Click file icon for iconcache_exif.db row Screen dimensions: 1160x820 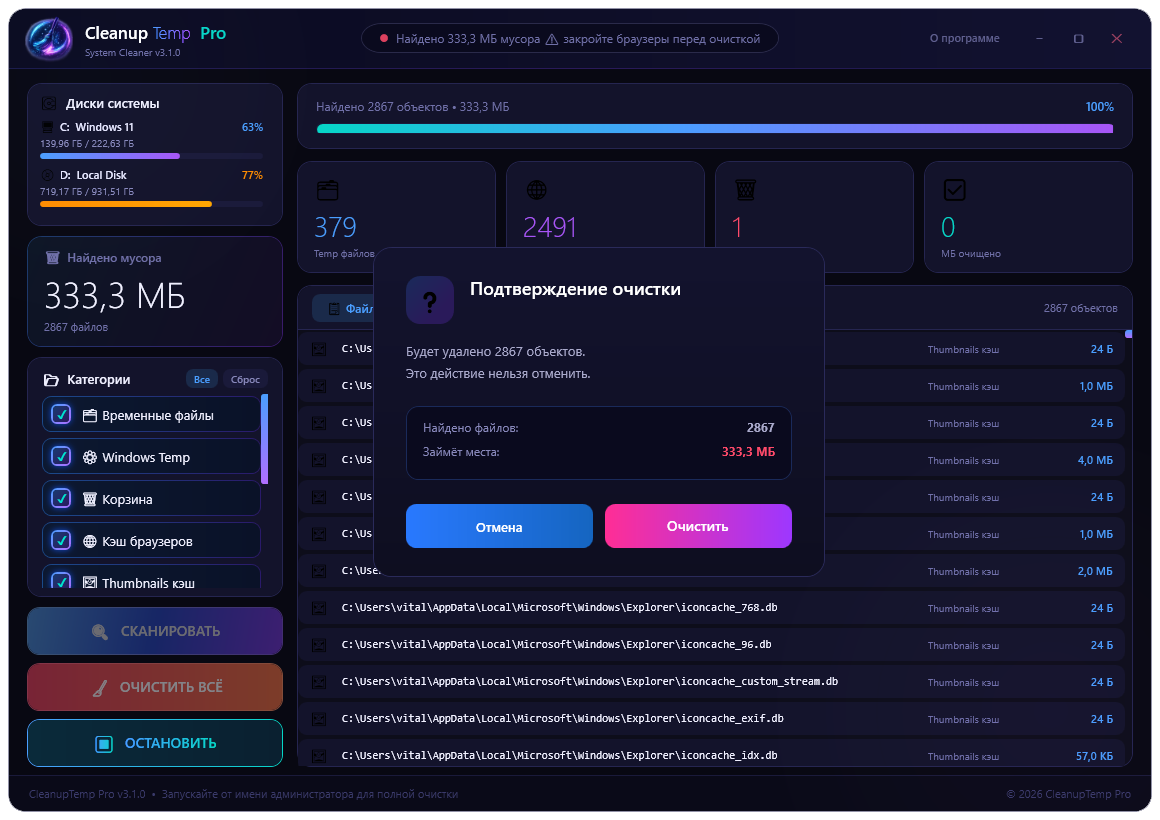point(319,719)
